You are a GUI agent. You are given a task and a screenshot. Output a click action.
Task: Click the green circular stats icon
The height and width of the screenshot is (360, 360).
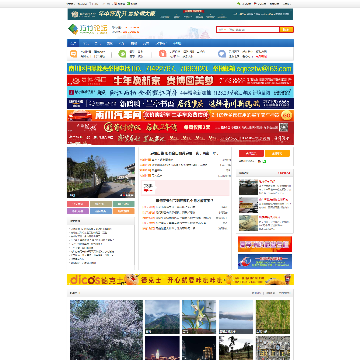[x=123, y=54]
